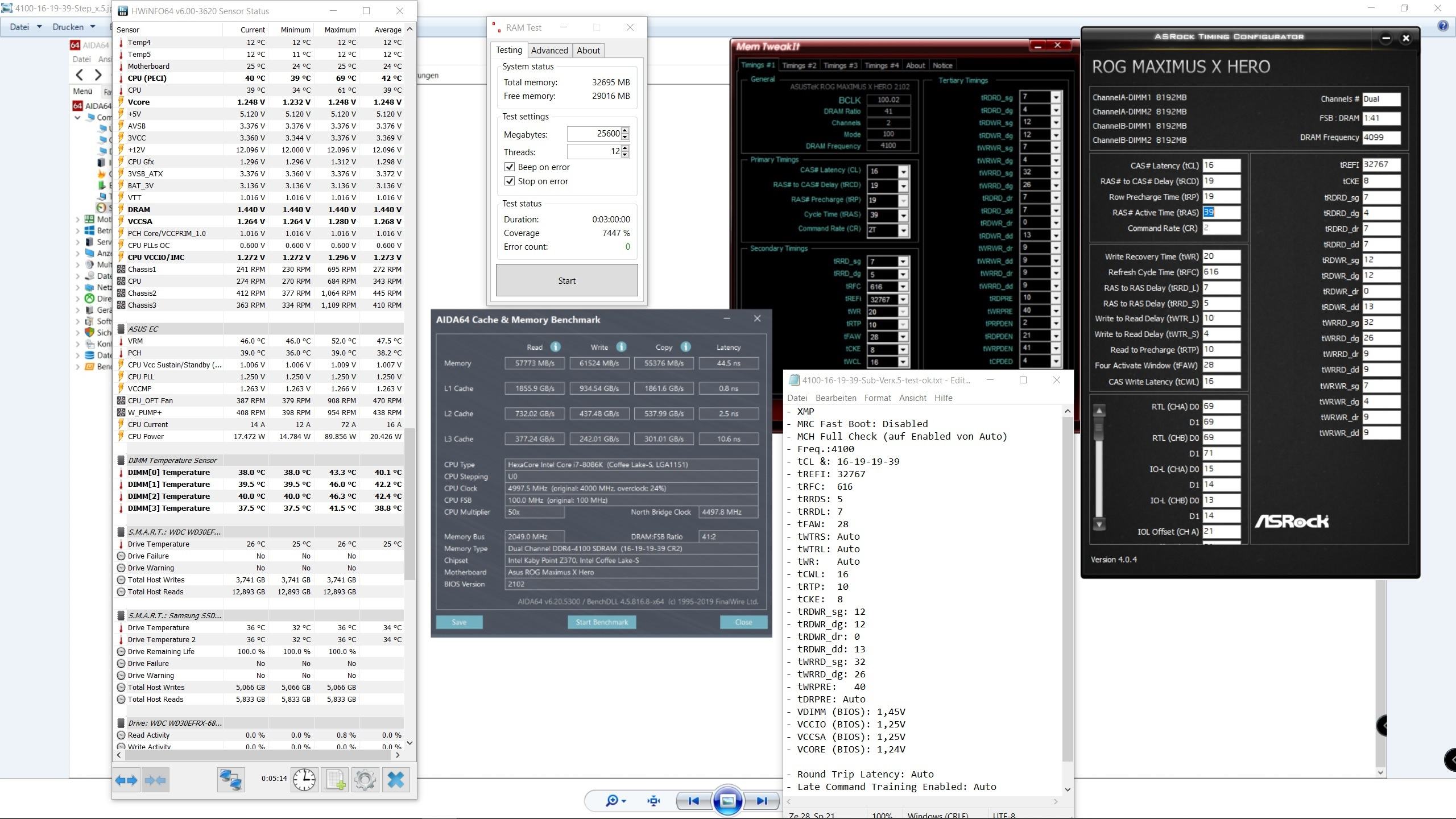The image size is (1456, 819).
Task: Click Start button in RAM Test
Action: coord(566,280)
